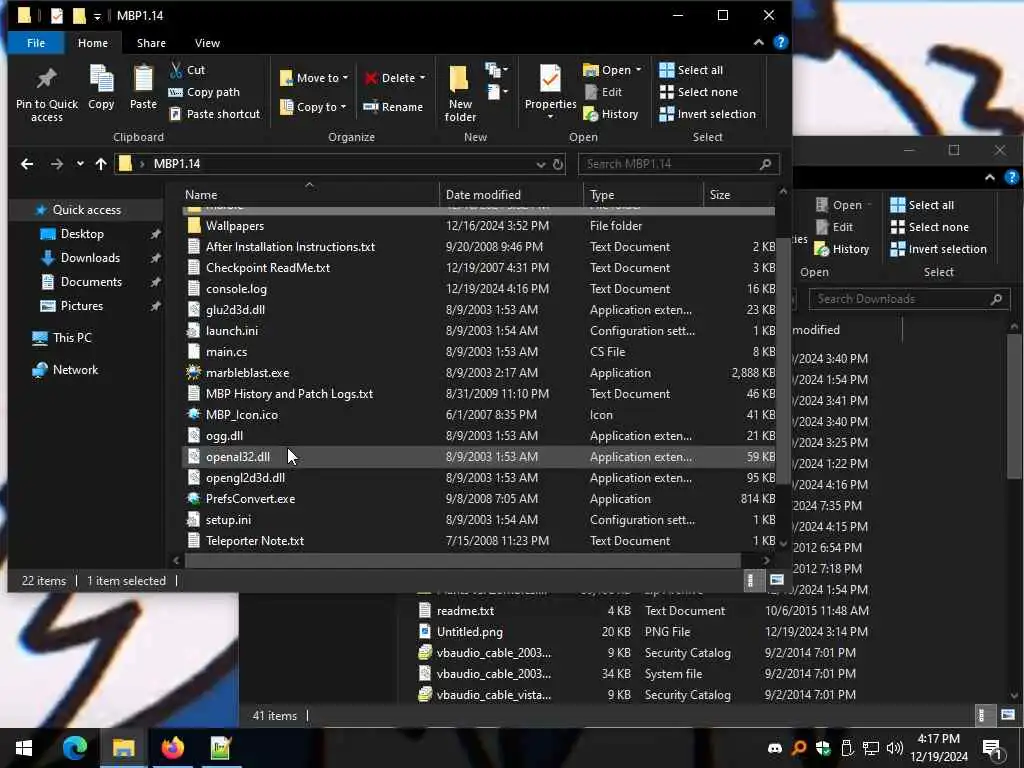The width and height of the screenshot is (1024, 768).
Task: Open Downloads in navigation pane
Action: (x=90, y=258)
